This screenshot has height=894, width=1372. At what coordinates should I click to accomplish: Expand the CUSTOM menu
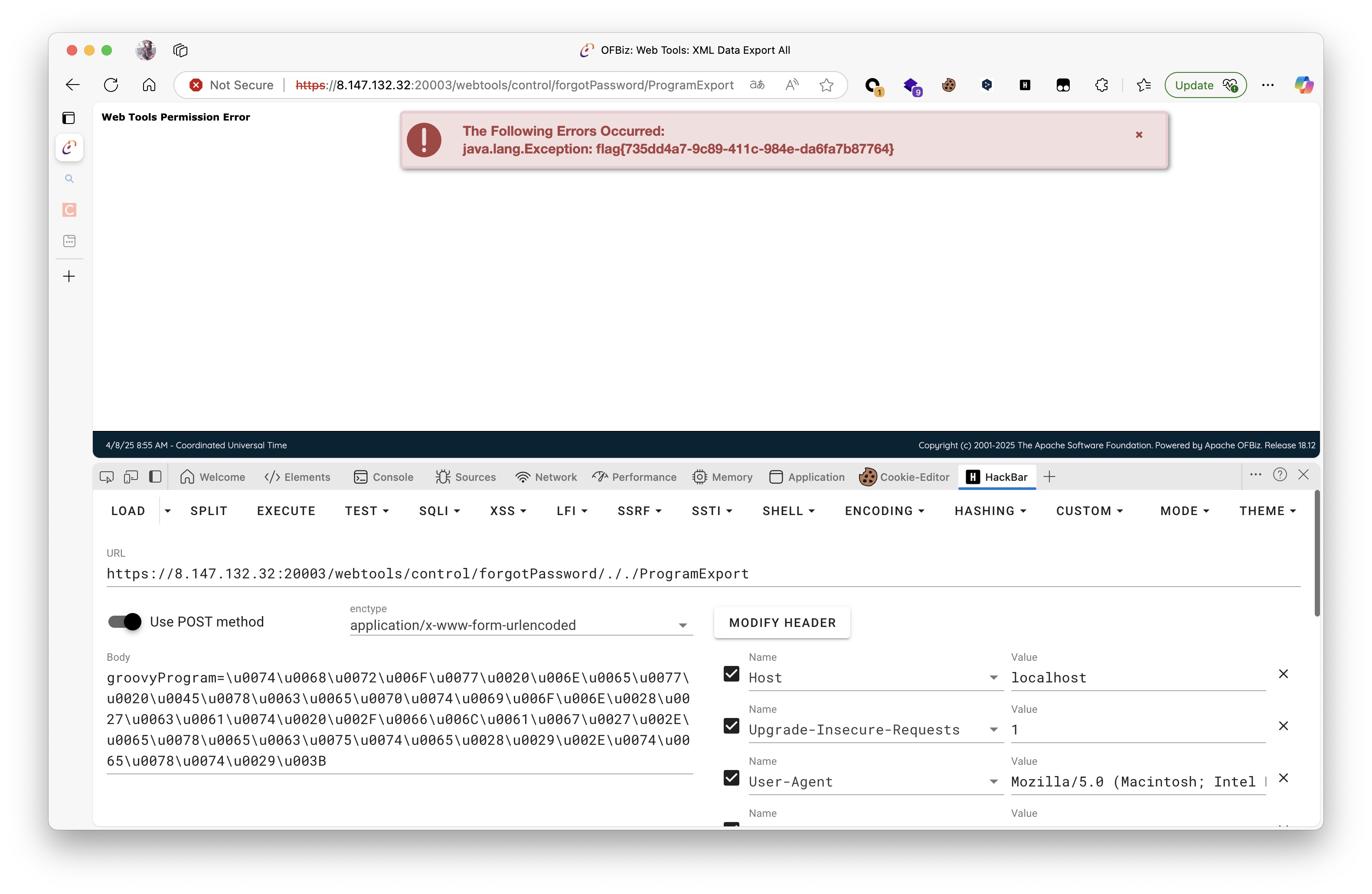click(x=1089, y=511)
